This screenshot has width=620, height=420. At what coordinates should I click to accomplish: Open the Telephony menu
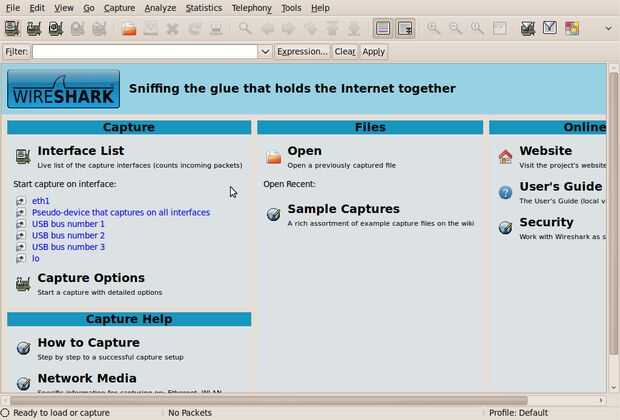[251, 8]
